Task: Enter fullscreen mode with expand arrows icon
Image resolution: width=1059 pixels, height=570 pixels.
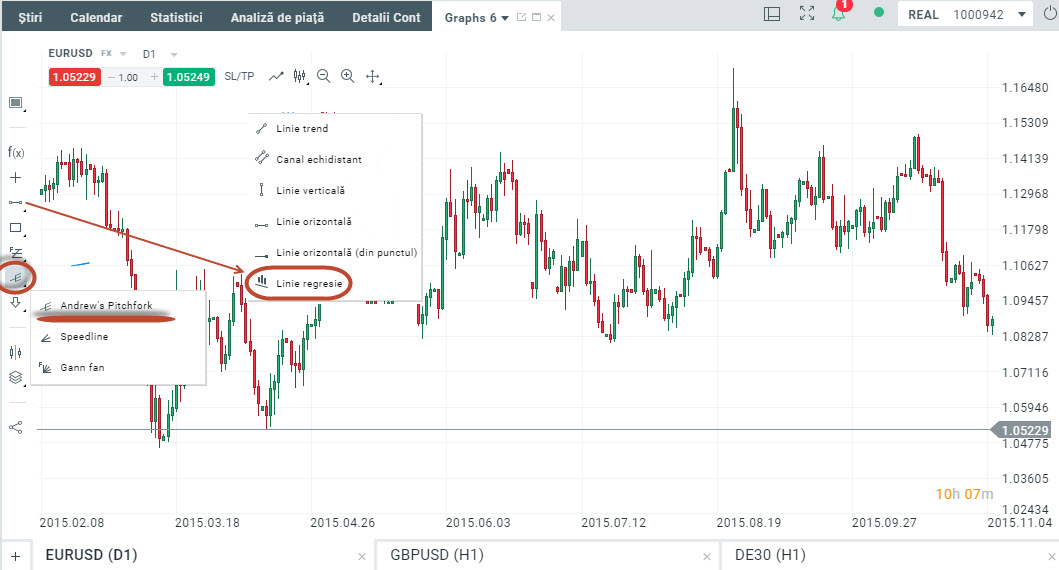Action: coord(807,14)
